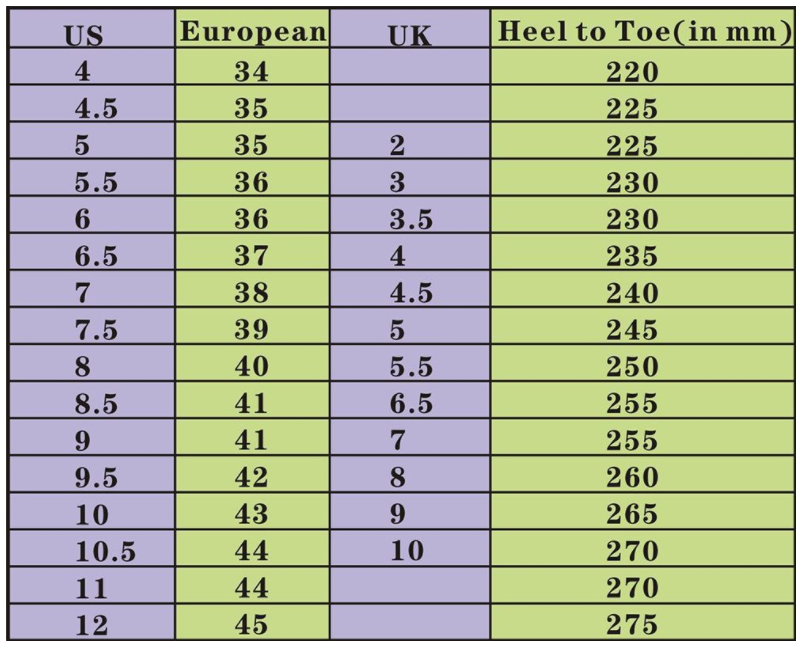The height and width of the screenshot is (648, 802).
Task: Click the UK size 5.5 cell
Action: point(411,367)
